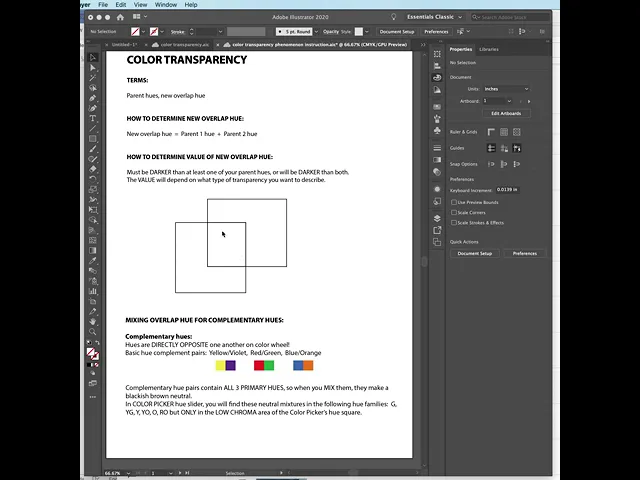The height and width of the screenshot is (480, 640).
Task: Select the Scale tool
Action: pyautogui.click(x=93, y=190)
